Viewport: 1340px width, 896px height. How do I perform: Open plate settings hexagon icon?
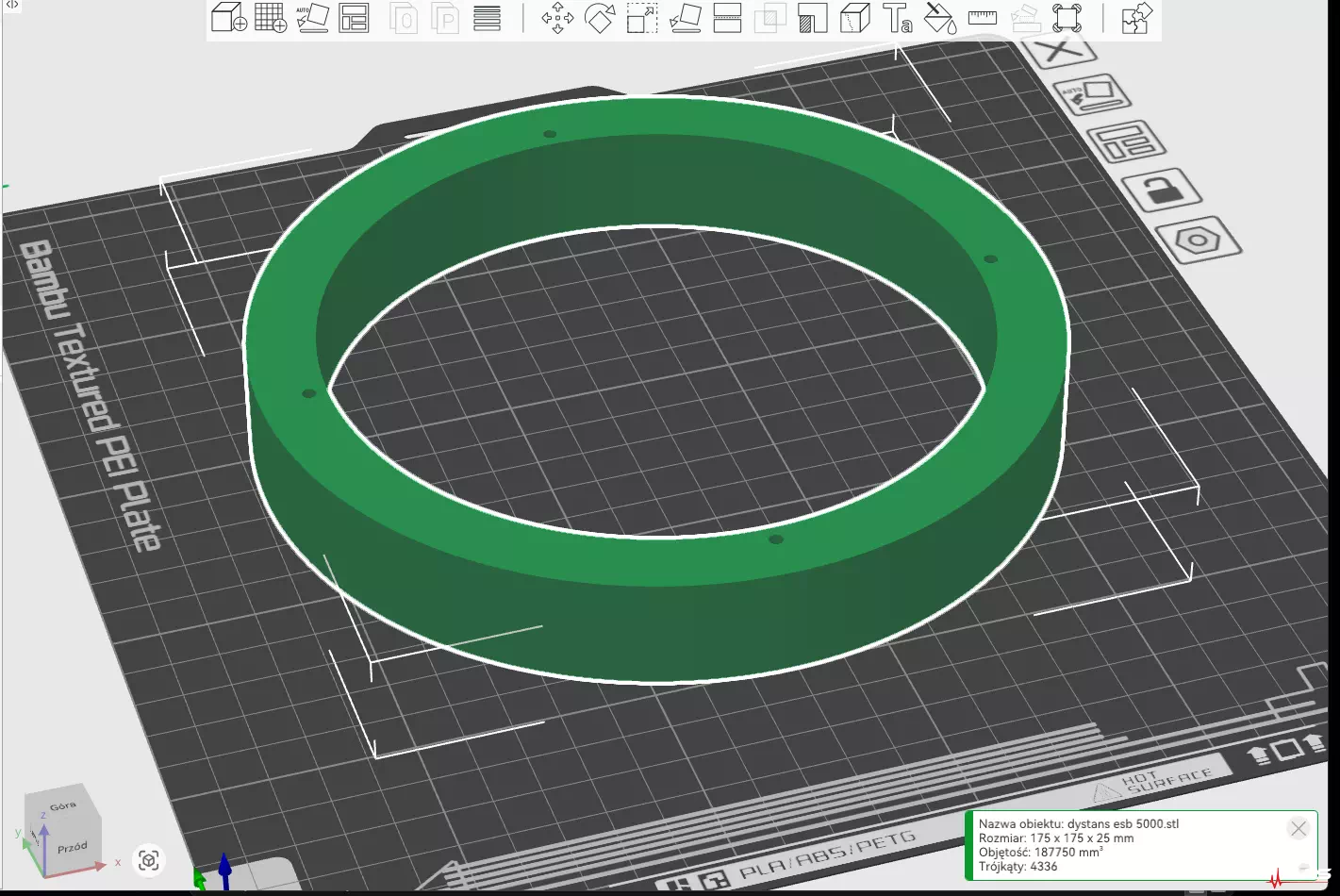1198,241
